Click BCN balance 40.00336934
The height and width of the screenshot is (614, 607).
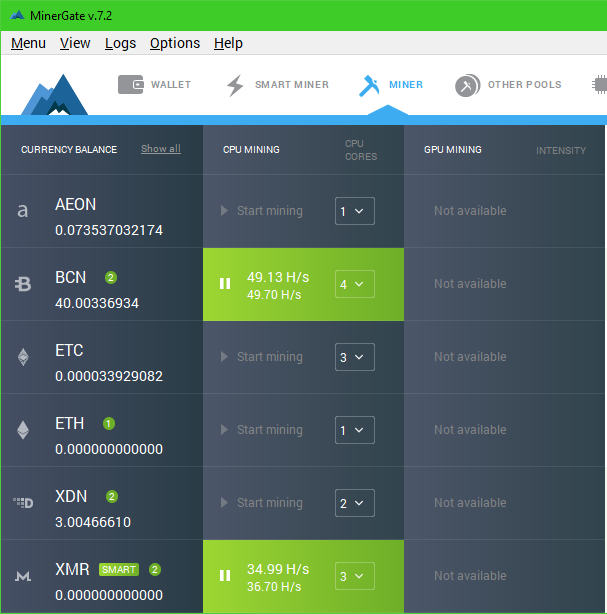(x=97, y=303)
